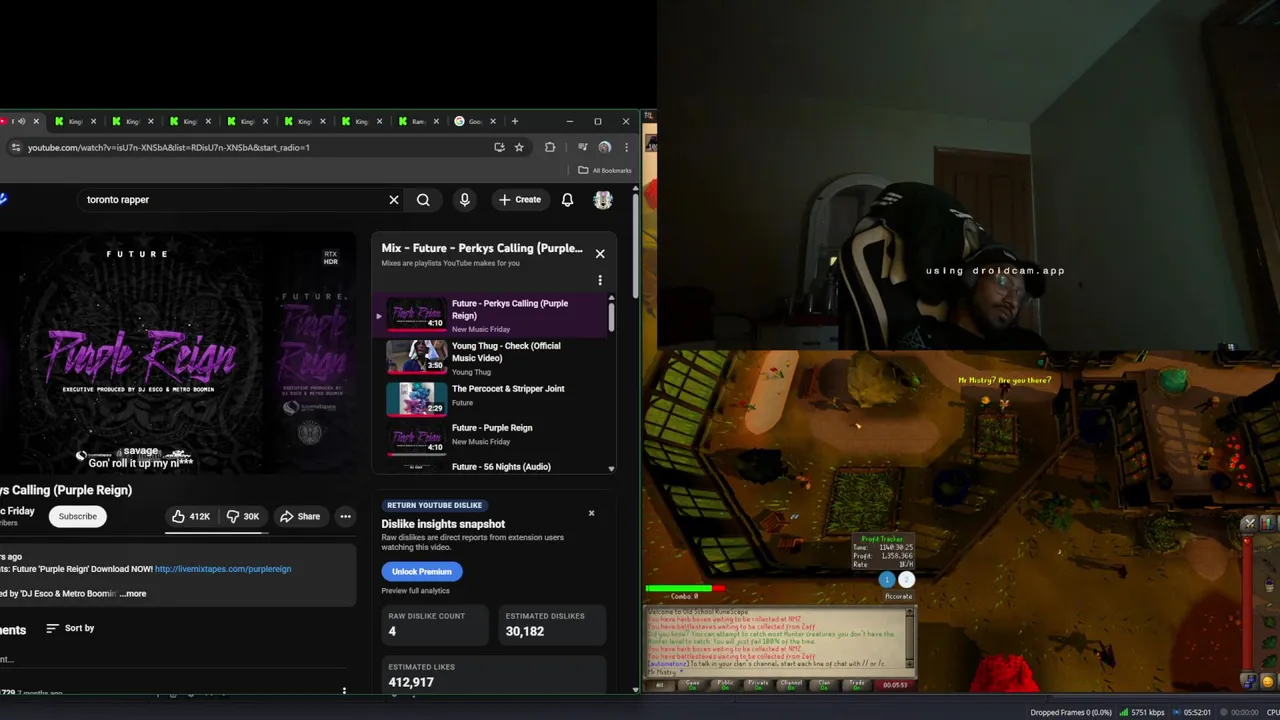The image size is (1280, 720).
Task: Select the blue circle labeled 1
Action: (x=886, y=580)
